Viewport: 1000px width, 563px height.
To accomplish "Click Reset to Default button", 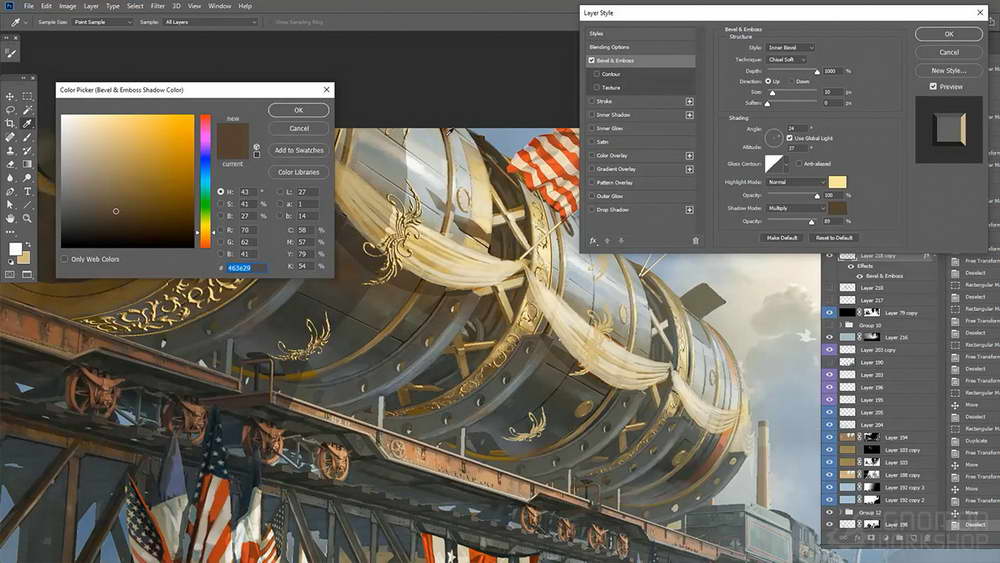I will tap(834, 237).
